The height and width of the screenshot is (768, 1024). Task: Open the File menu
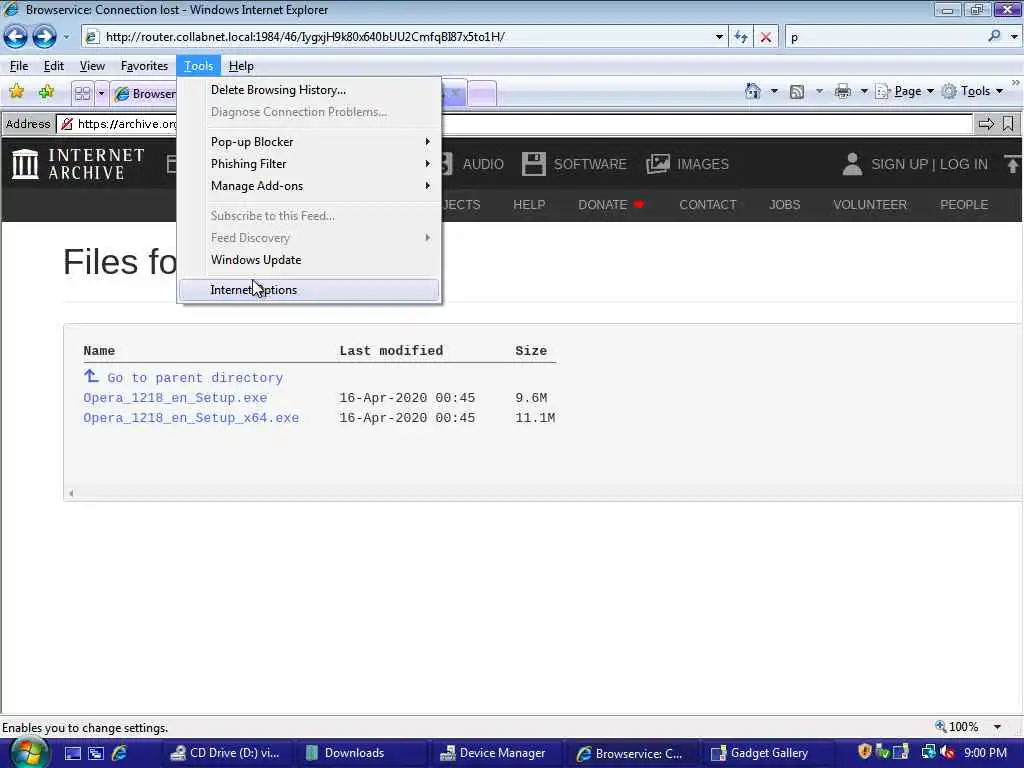click(x=19, y=66)
